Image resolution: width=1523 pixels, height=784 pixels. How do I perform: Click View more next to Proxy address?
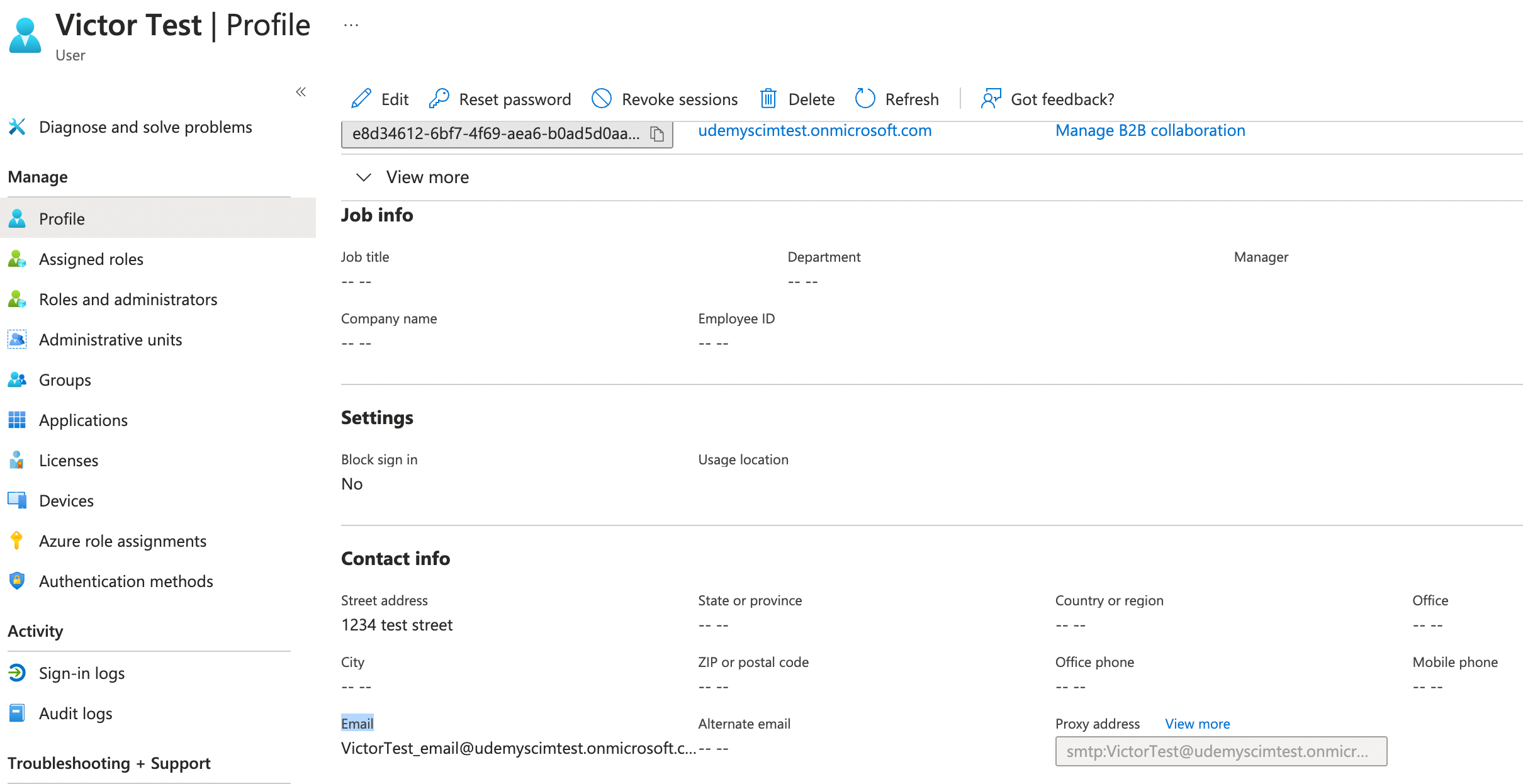1197,724
